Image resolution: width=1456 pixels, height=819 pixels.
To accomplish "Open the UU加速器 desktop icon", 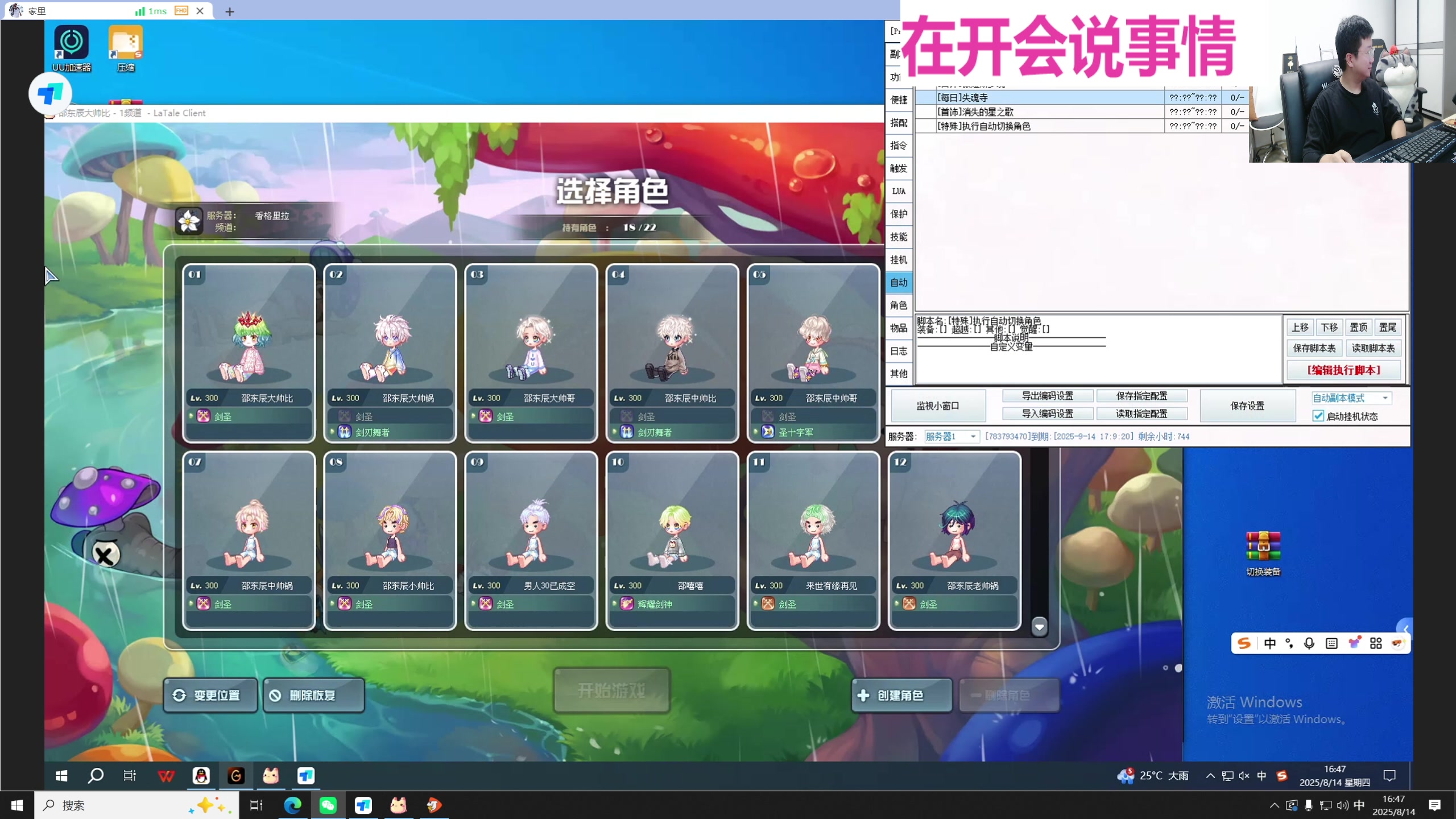I will click(71, 48).
